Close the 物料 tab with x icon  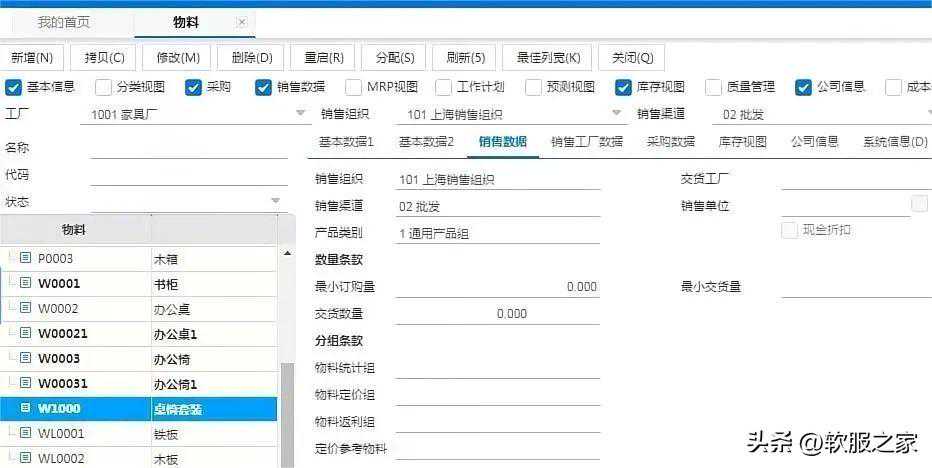click(242, 22)
